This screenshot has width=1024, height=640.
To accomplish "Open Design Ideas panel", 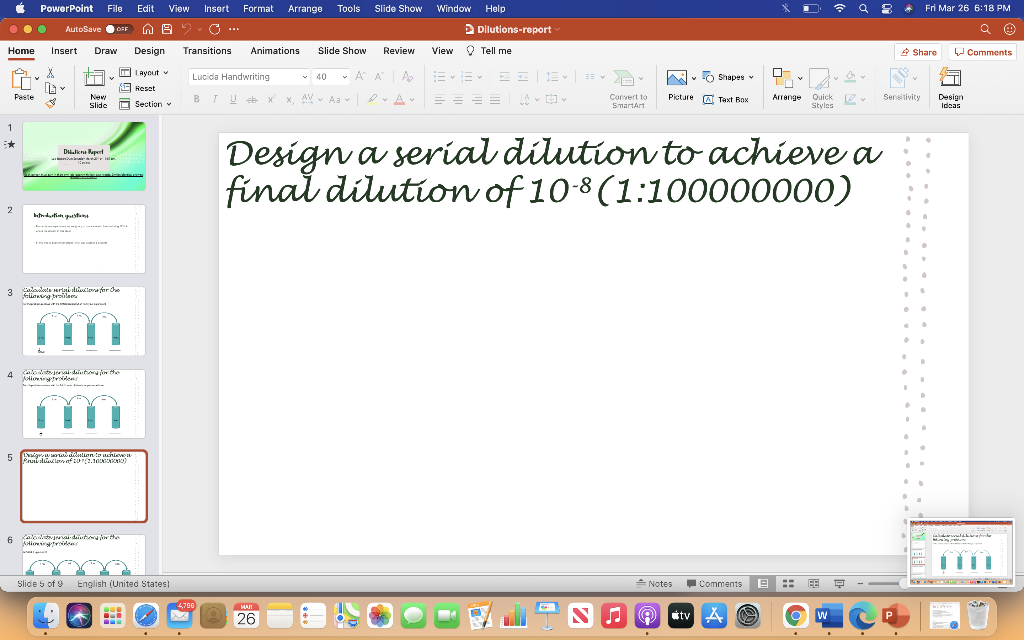I will tap(949, 85).
